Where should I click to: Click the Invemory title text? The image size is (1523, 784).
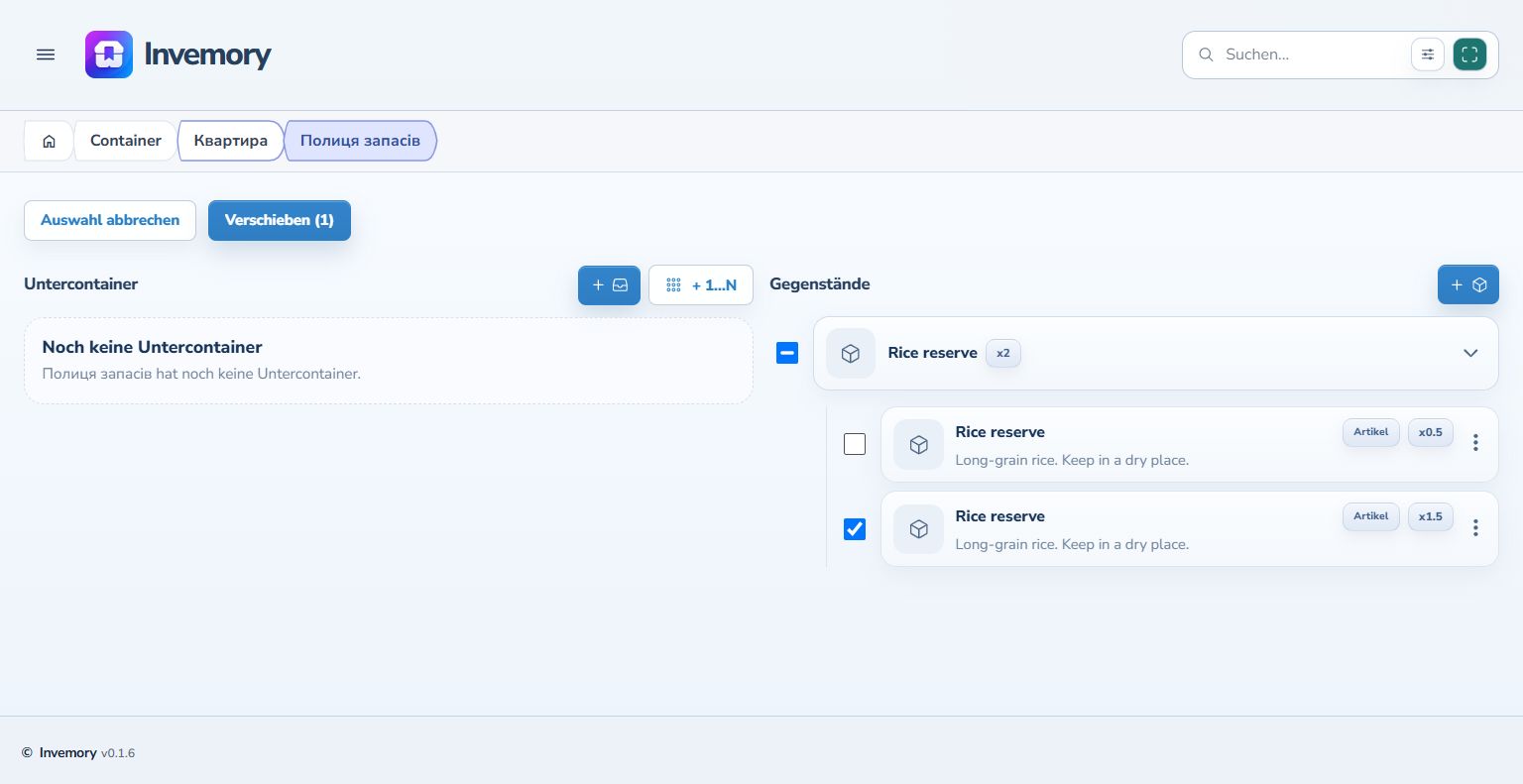[207, 55]
